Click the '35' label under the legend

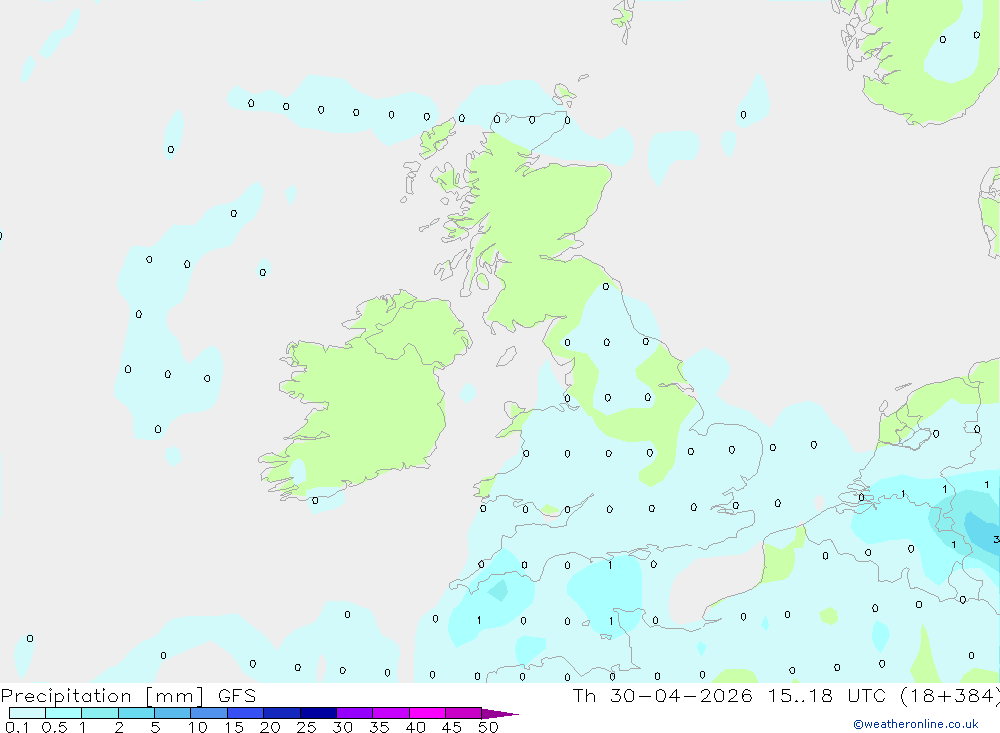[x=379, y=727]
